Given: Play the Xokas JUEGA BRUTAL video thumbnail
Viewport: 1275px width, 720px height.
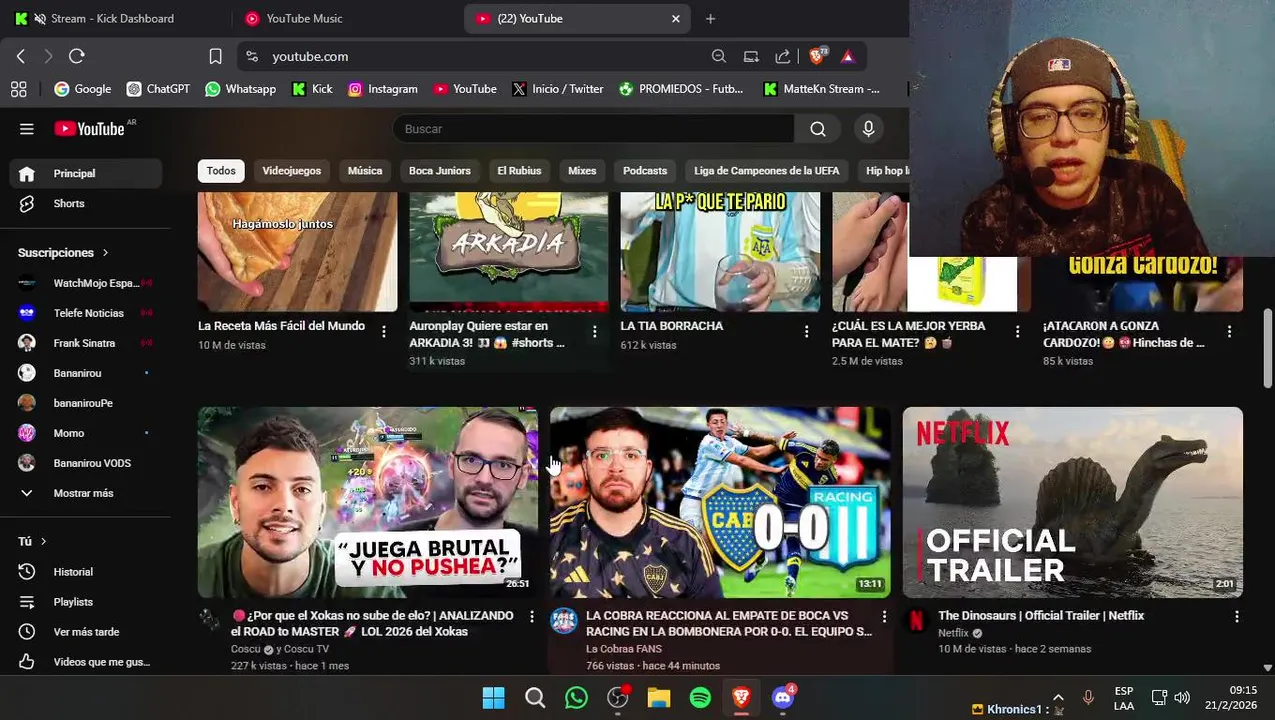Looking at the screenshot, I should tap(368, 502).
